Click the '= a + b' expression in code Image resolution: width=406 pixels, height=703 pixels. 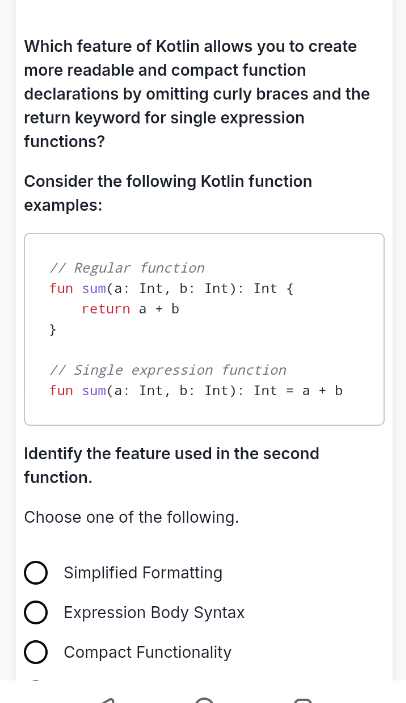[x=314, y=391]
